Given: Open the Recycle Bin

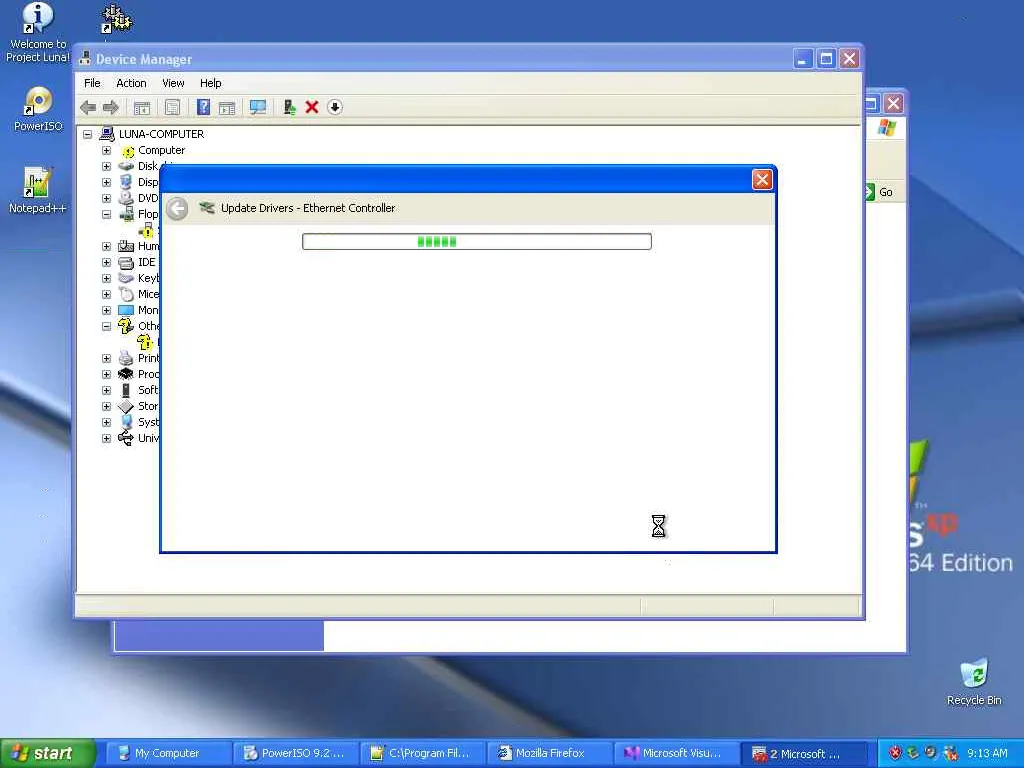Looking at the screenshot, I should (x=974, y=682).
